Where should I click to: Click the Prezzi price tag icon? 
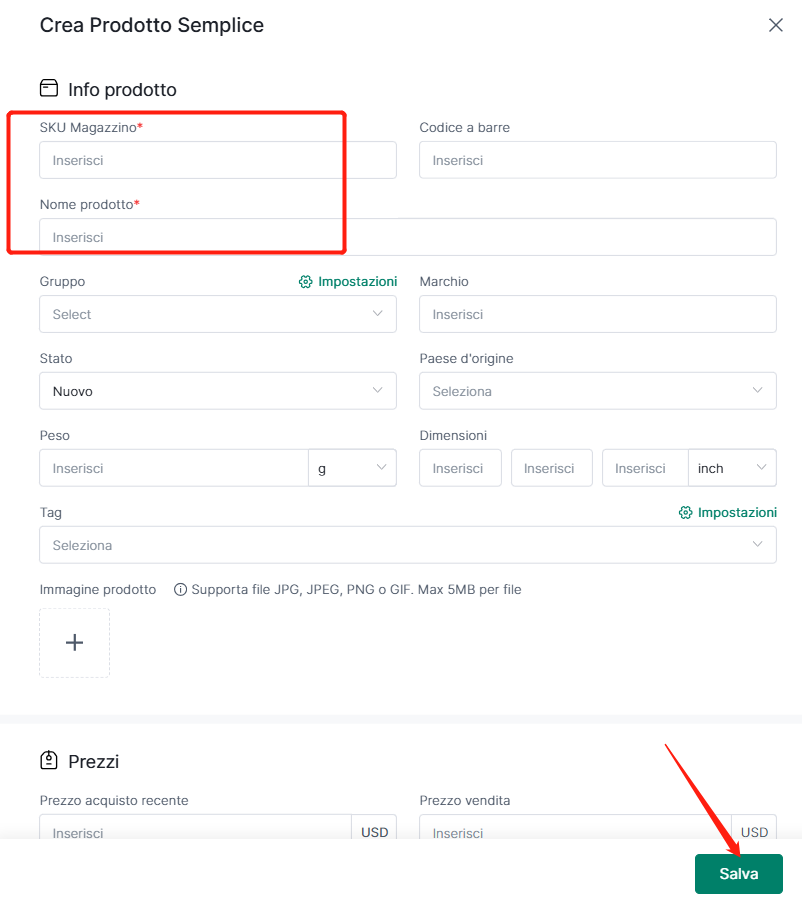coord(49,760)
